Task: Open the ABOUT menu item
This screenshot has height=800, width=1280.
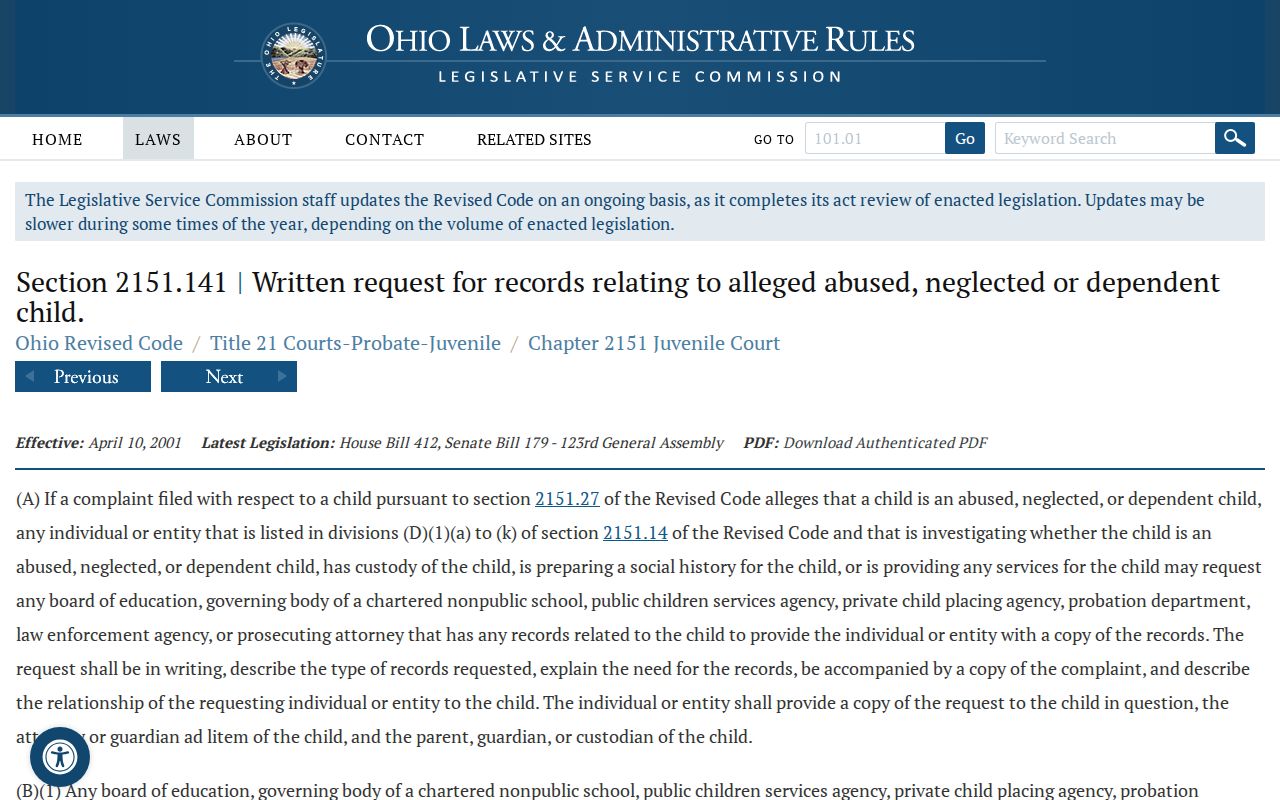Action: coord(263,139)
